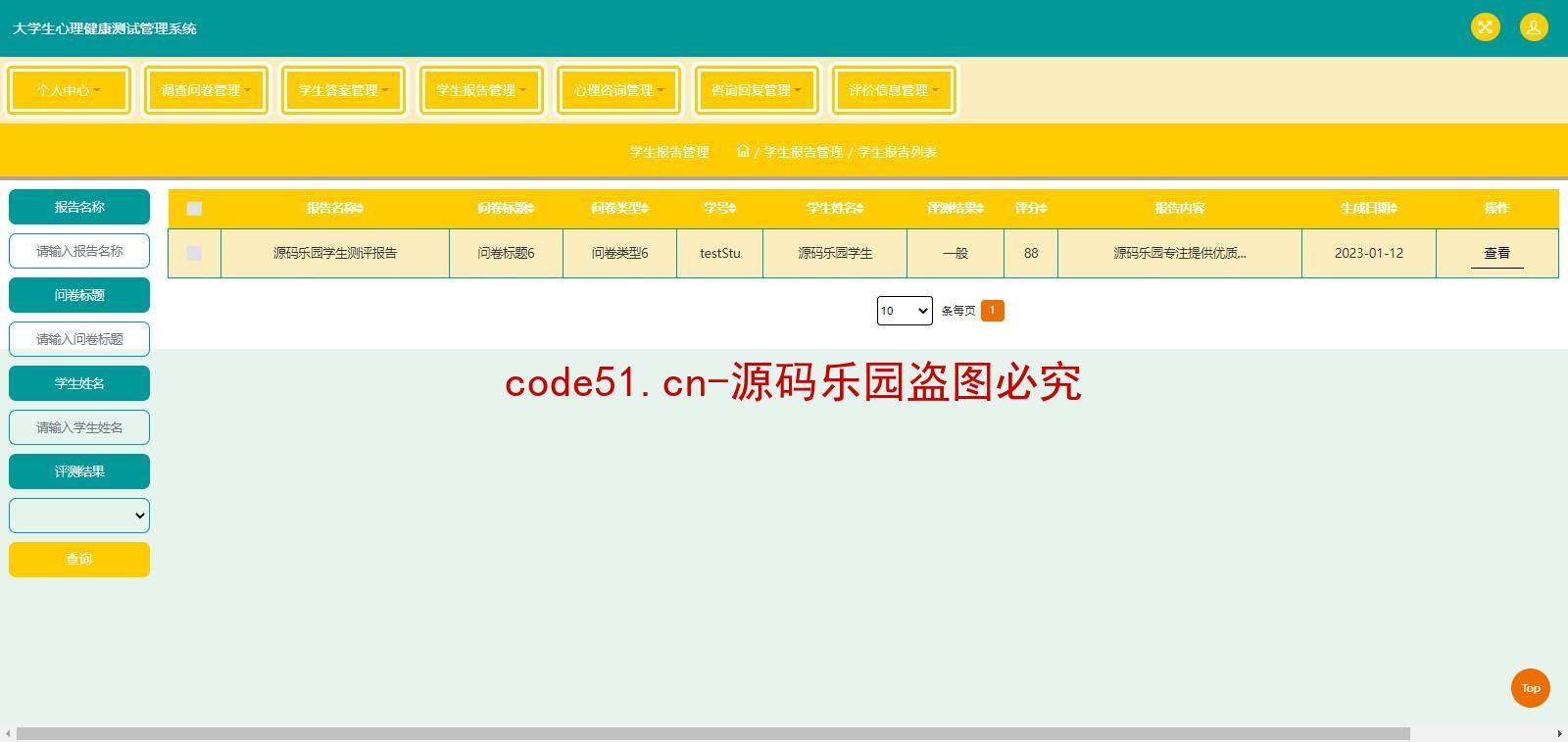Check the 源码乐园学生测评报告 row checkbox
Viewport: 1568px width, 742px height.
point(194,253)
